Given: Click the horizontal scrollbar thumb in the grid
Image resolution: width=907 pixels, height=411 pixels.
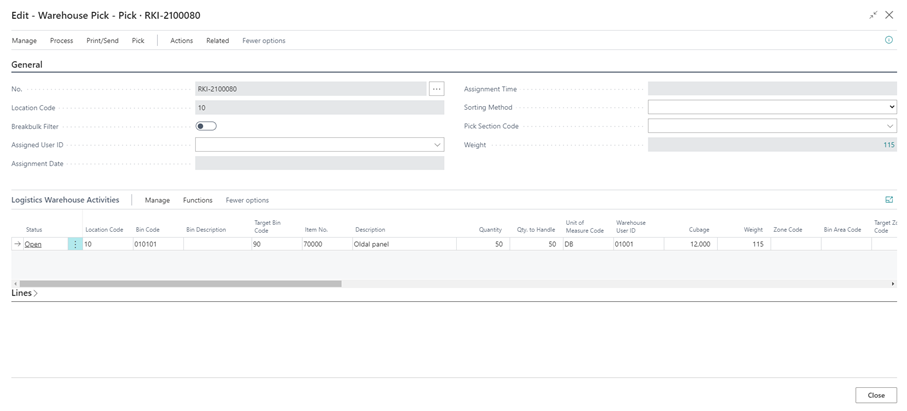Looking at the screenshot, I should 180,284.
